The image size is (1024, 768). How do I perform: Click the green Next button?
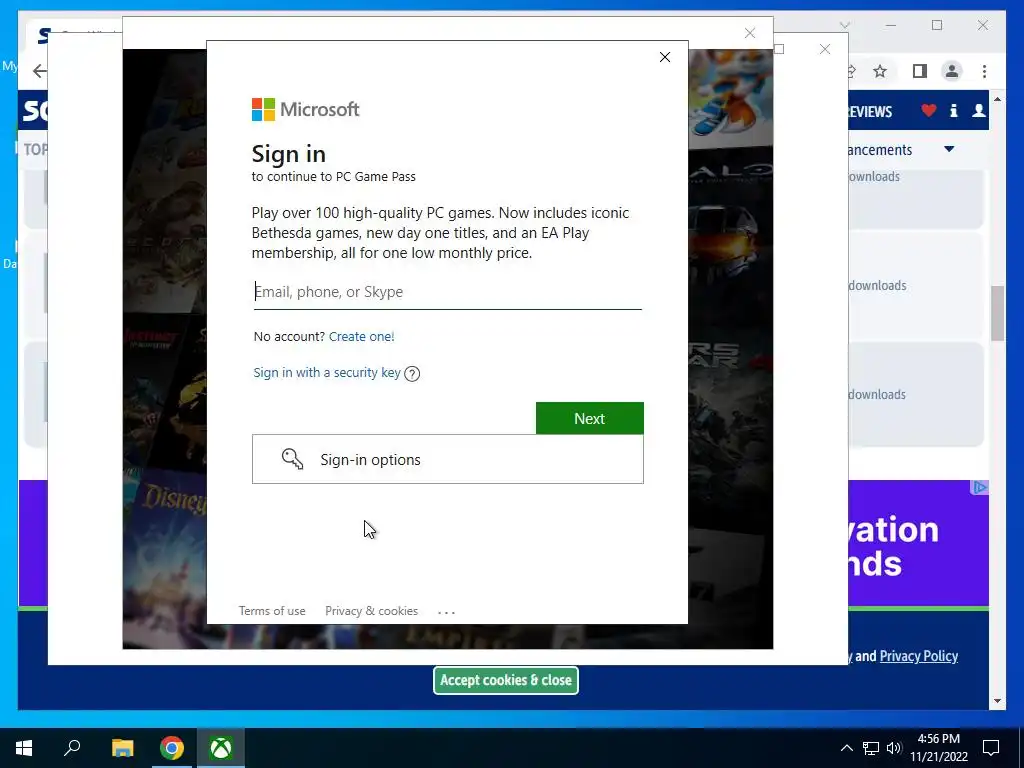pyautogui.click(x=590, y=419)
